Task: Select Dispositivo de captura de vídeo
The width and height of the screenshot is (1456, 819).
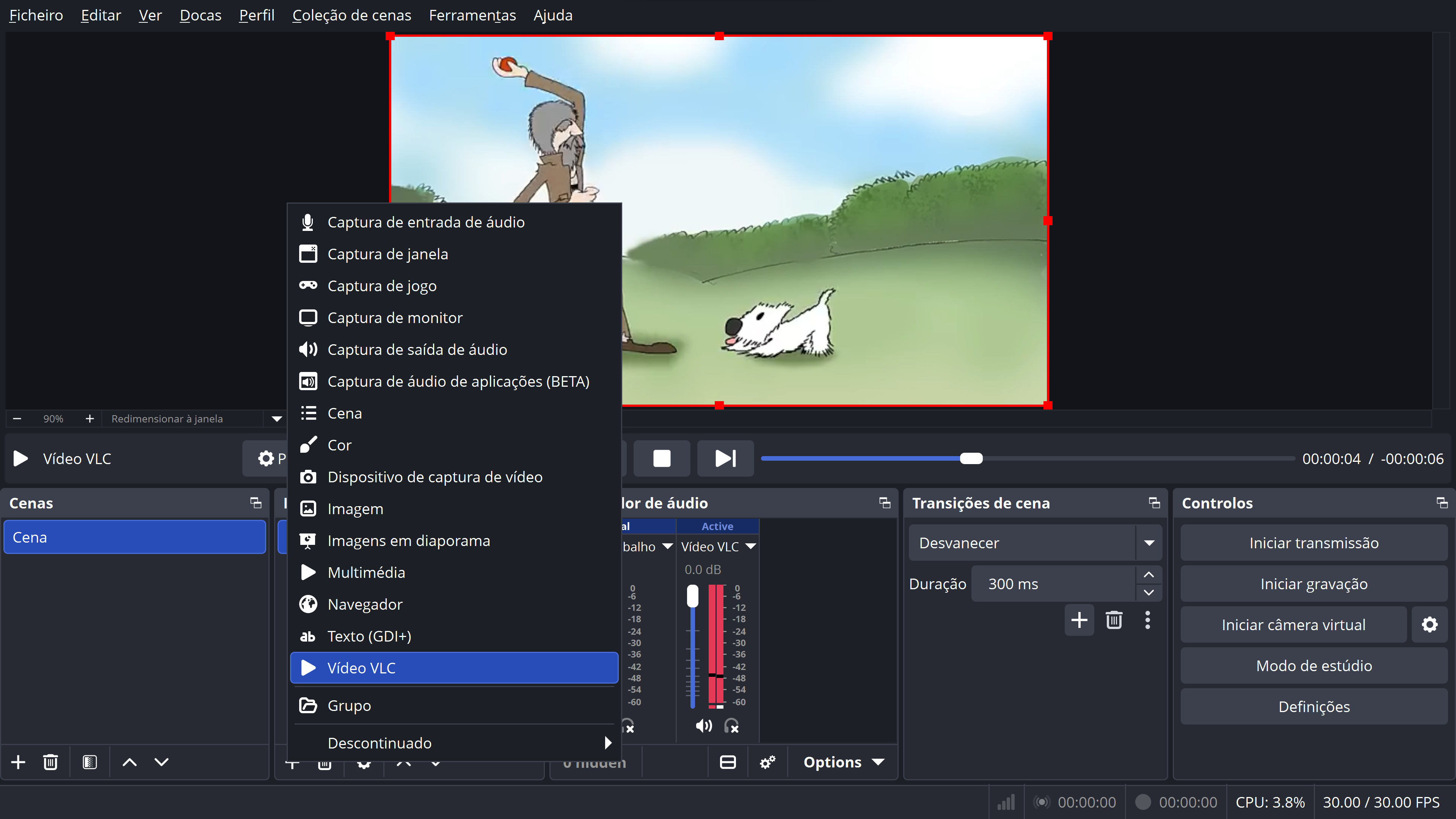Action: point(454,477)
